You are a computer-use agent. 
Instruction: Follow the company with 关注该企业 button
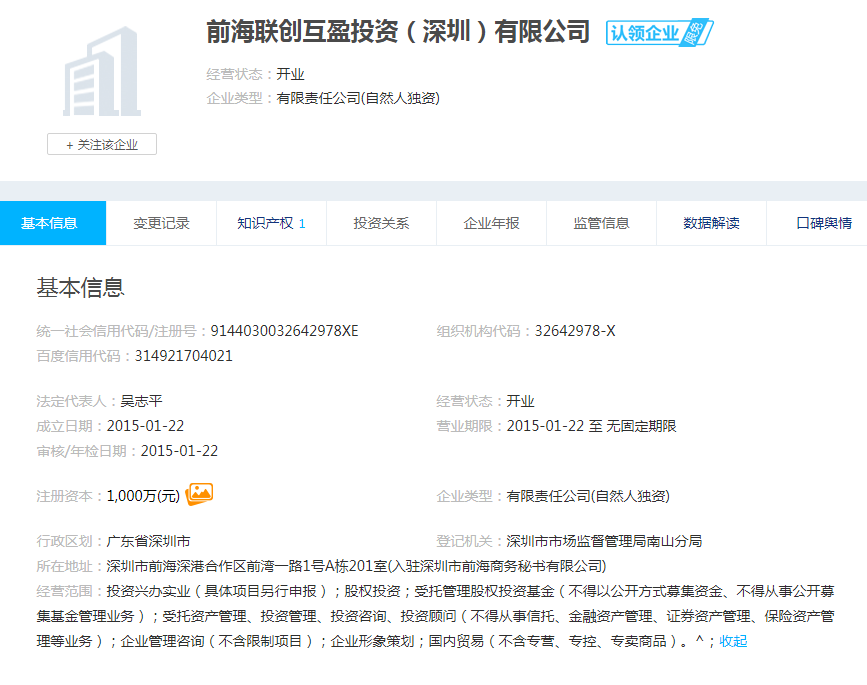[x=101, y=144]
